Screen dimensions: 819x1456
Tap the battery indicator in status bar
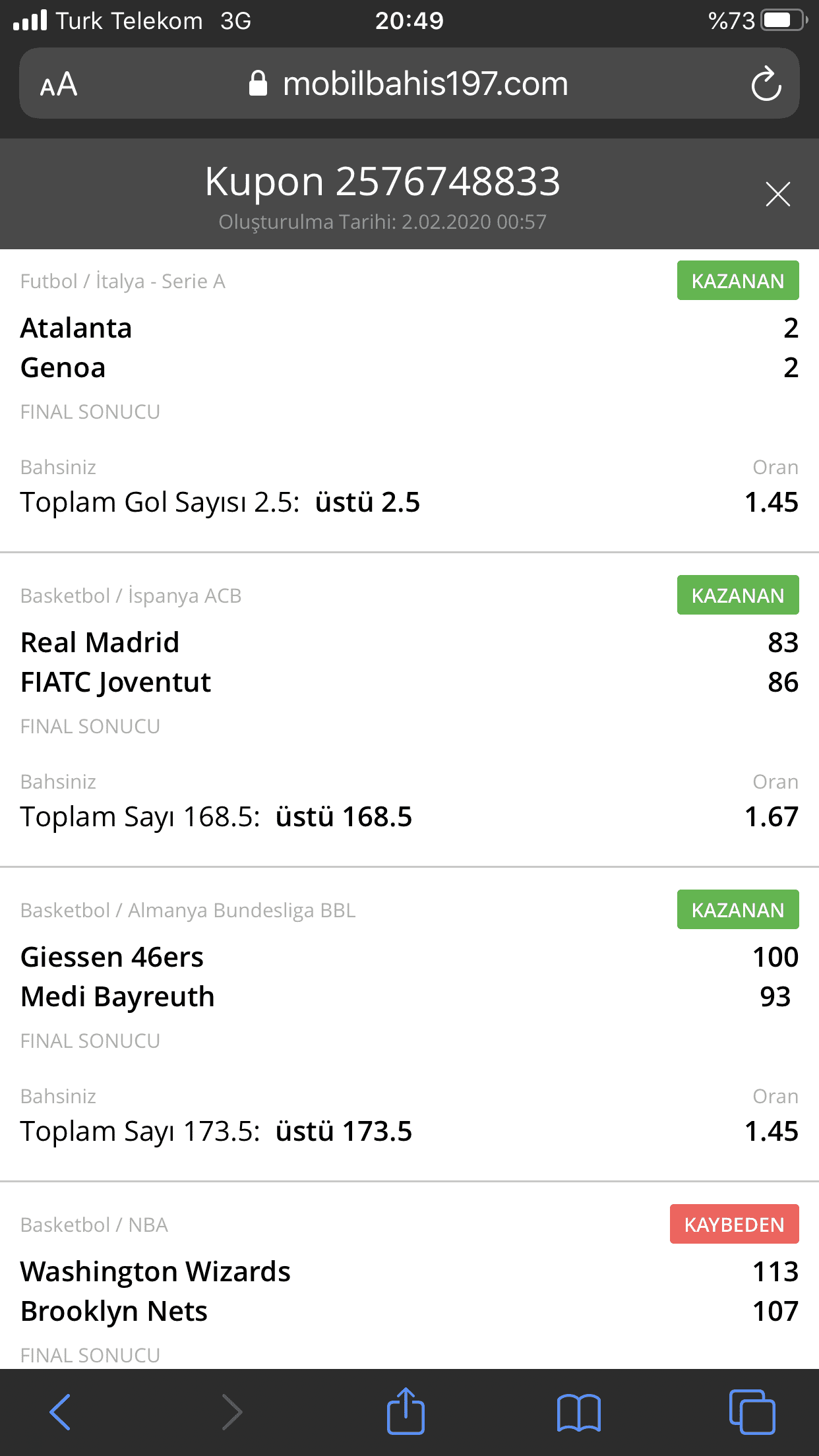pos(783,20)
